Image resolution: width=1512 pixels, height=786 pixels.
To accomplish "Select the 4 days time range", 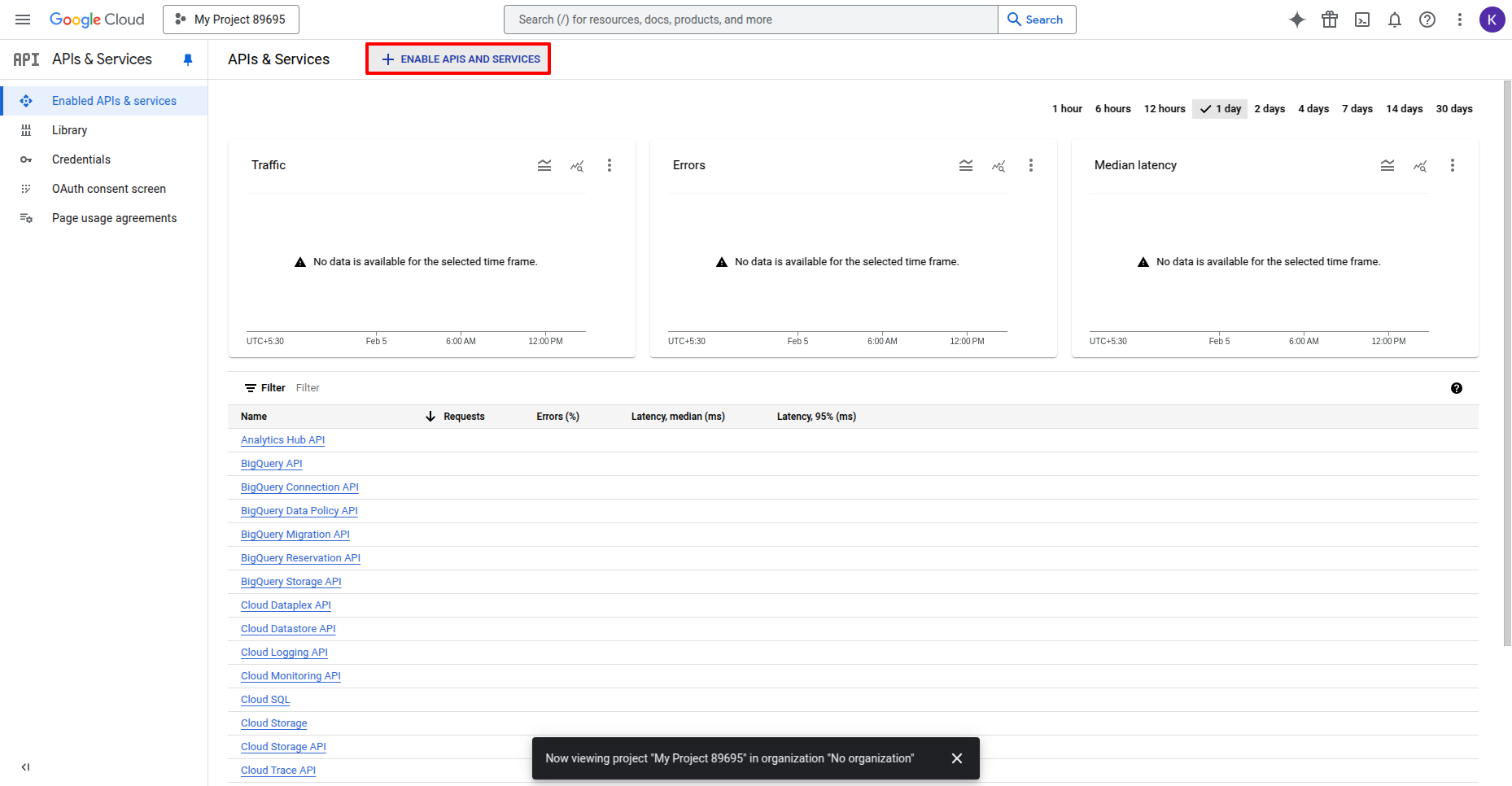I will (x=1313, y=109).
